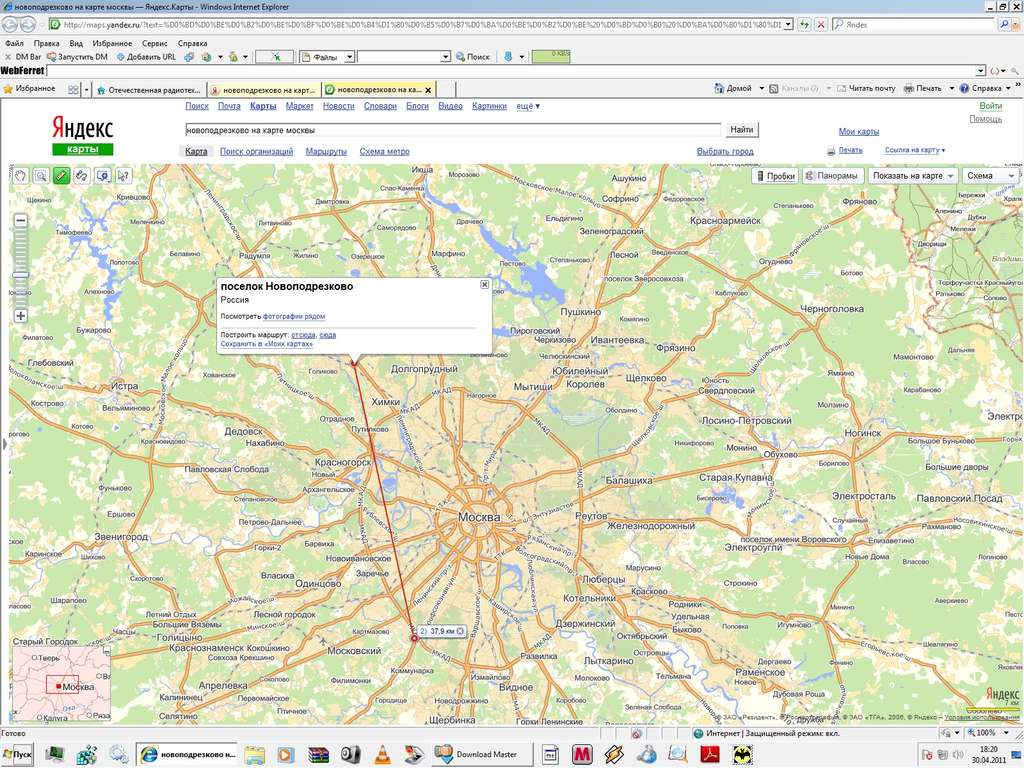Screen dimensions: 1024x768
Task: Select the magnifier zoom tool on map
Action: [41, 176]
